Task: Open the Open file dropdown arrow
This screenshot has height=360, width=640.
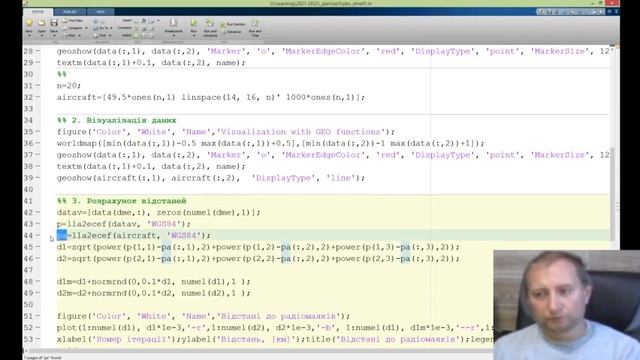Action: click(42, 36)
